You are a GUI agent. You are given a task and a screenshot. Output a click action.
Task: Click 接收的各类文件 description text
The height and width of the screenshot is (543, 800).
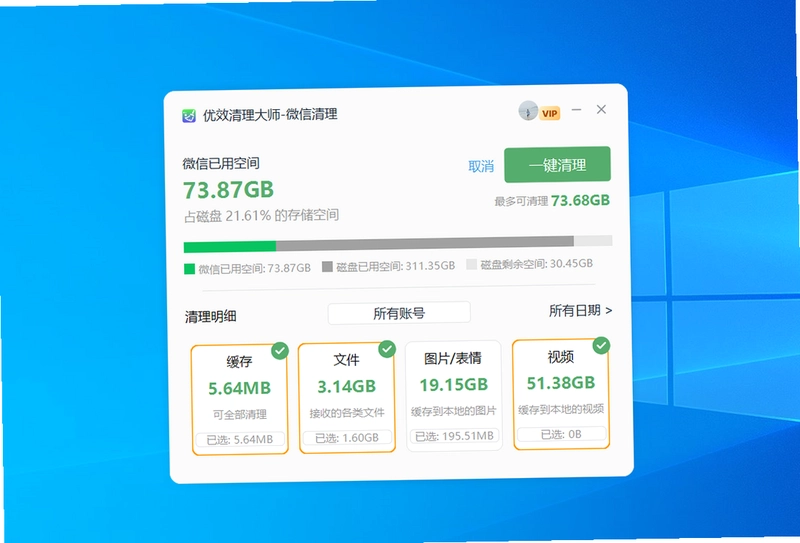pyautogui.click(x=347, y=412)
